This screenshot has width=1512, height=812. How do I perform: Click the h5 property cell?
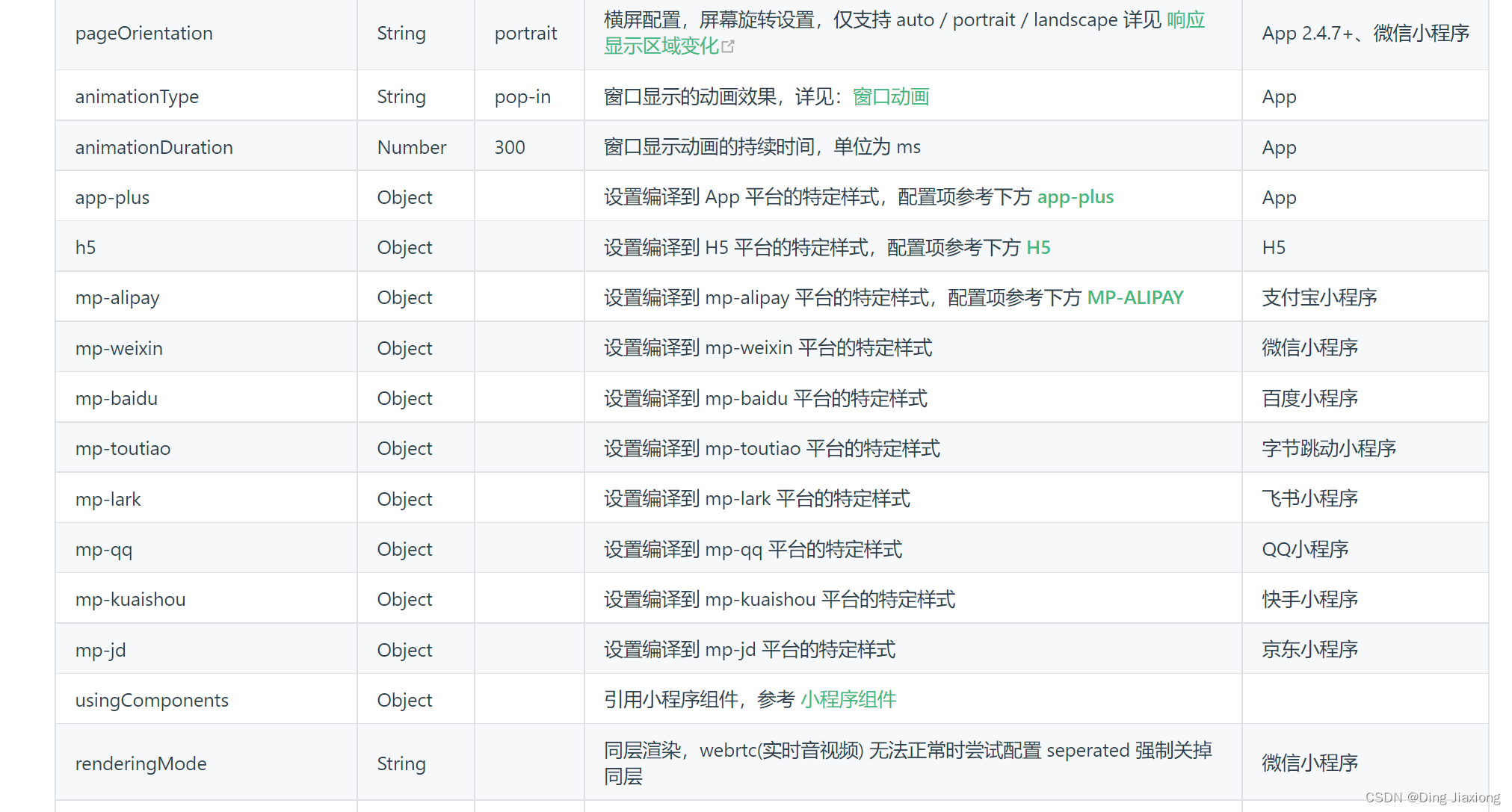(206, 247)
